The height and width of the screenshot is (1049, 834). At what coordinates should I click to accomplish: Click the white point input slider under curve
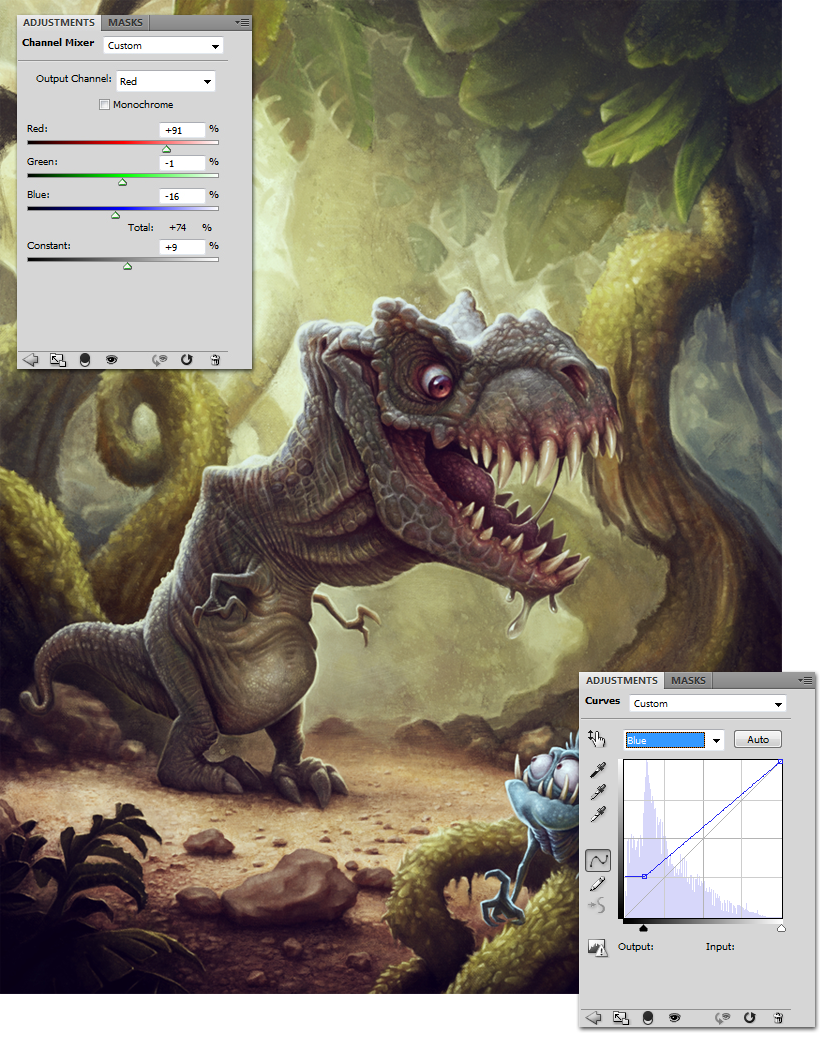(x=781, y=928)
